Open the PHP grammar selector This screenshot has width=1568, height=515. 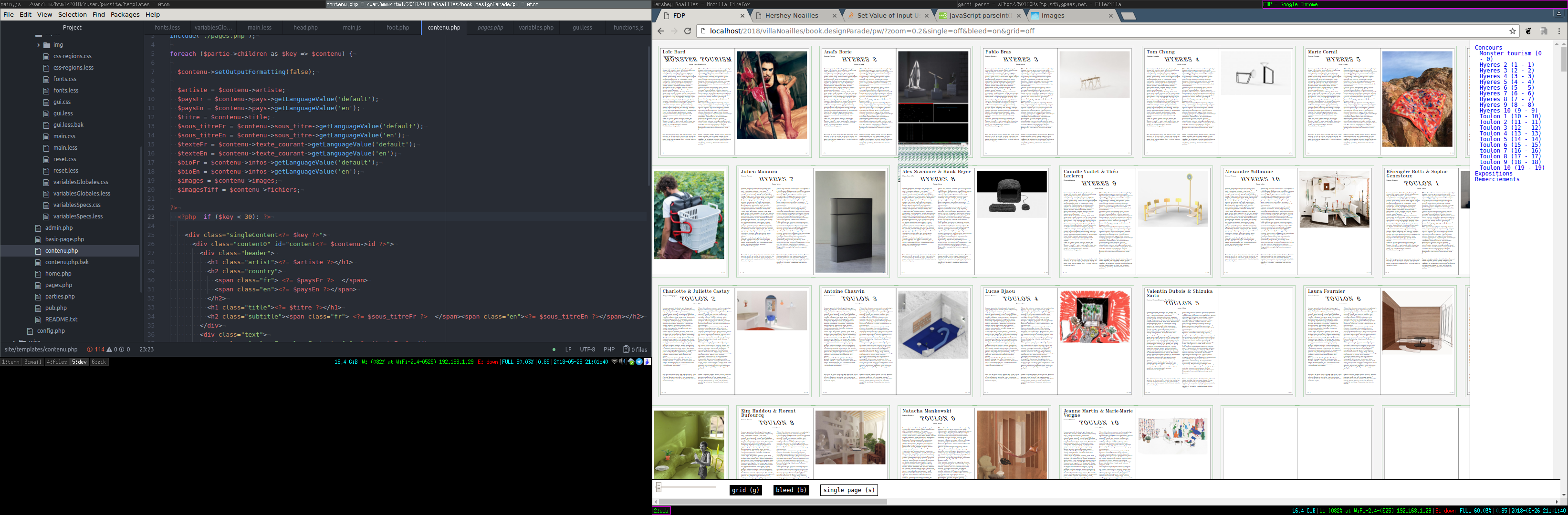609,350
